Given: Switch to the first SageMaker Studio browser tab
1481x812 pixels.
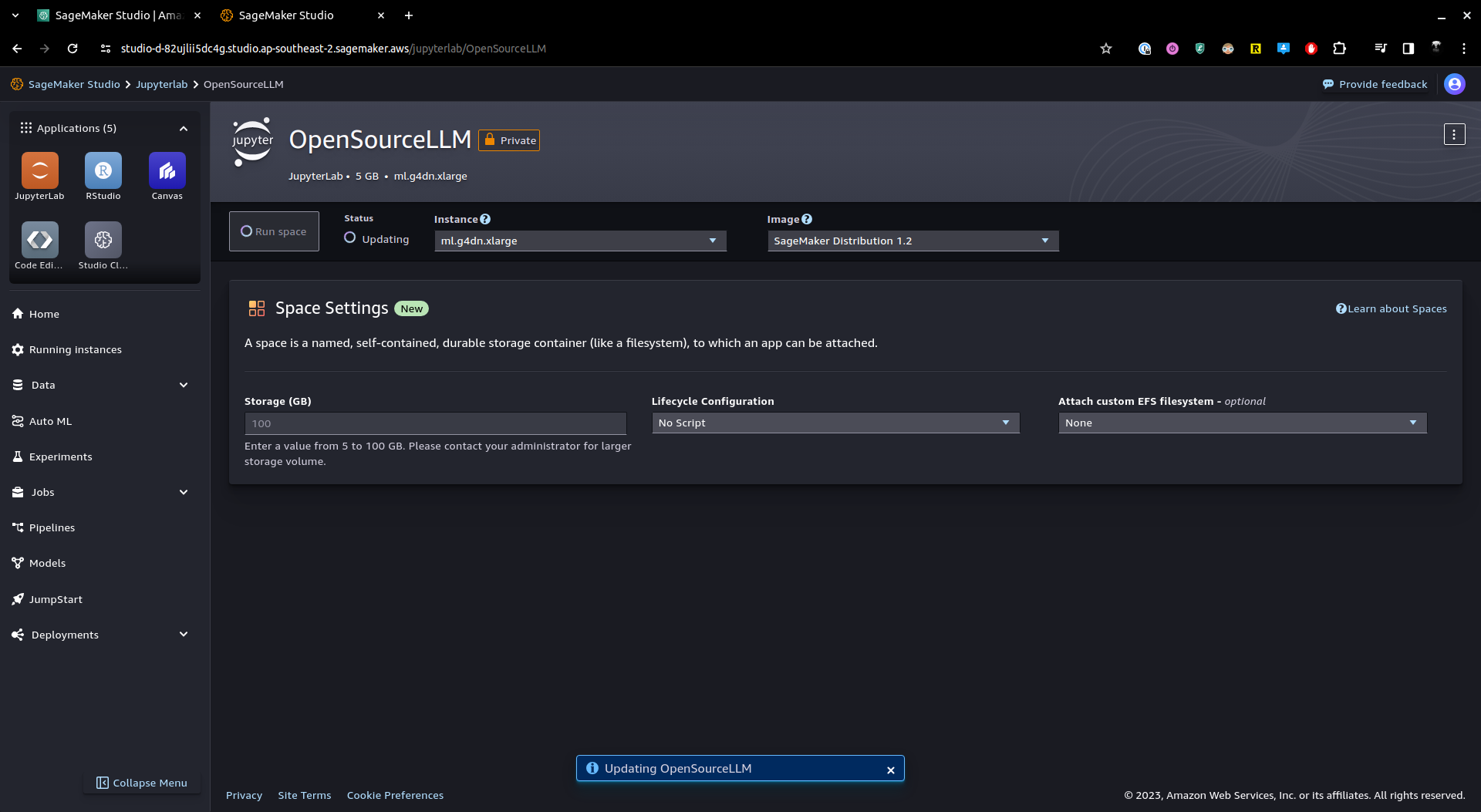Looking at the screenshot, I should 116,15.
